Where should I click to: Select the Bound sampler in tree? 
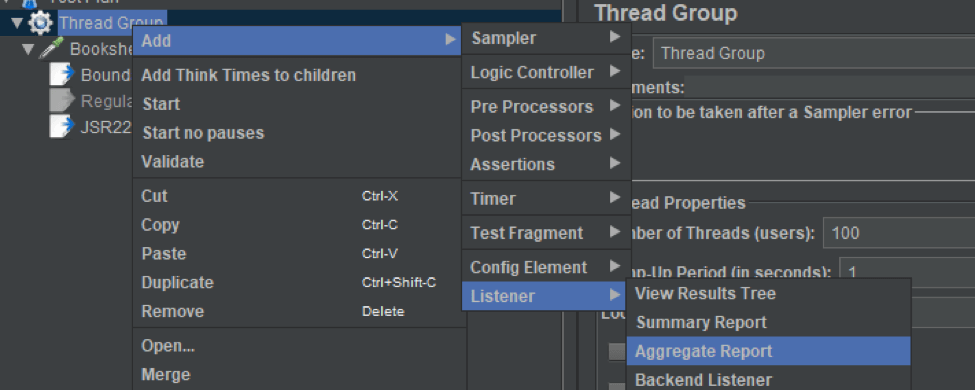tap(105, 75)
